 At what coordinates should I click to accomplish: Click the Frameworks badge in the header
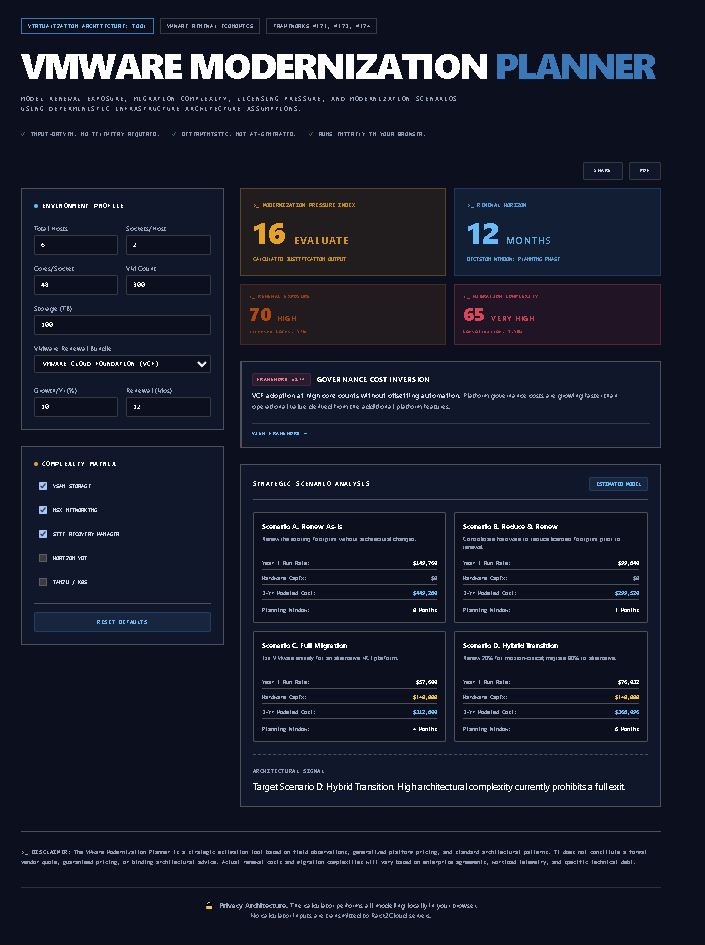click(321, 26)
